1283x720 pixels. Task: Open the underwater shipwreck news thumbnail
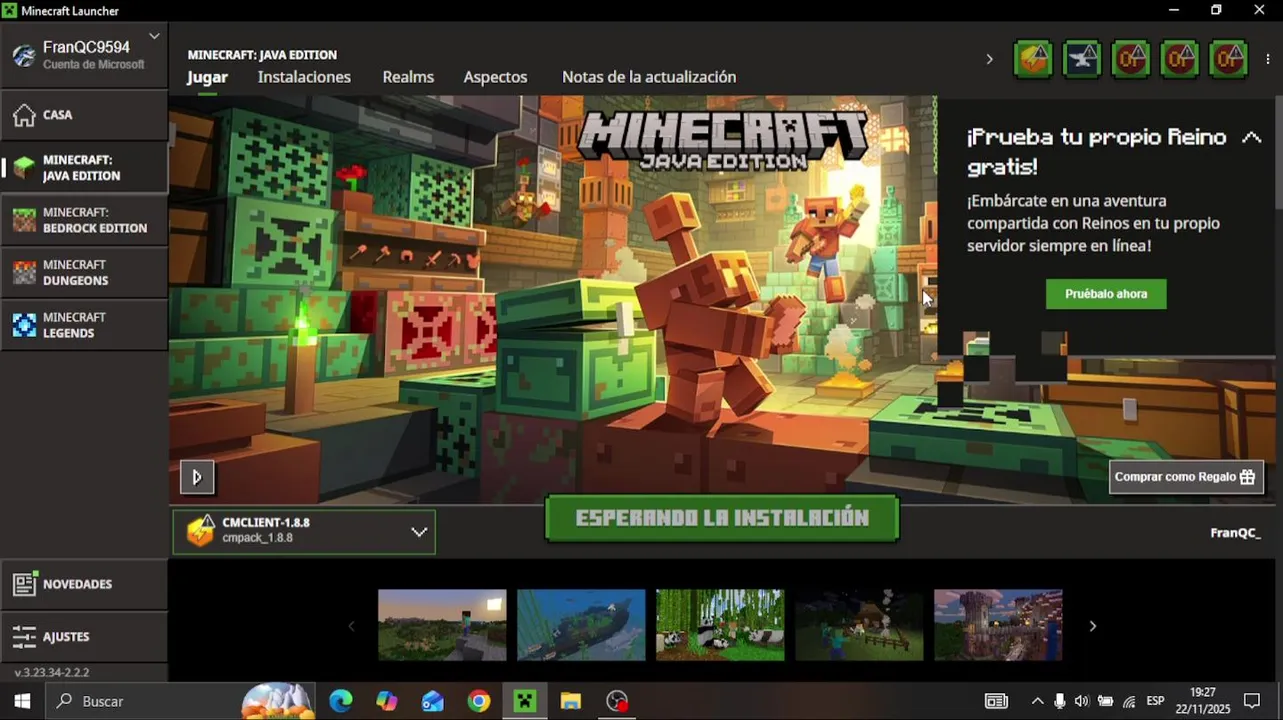coord(581,625)
